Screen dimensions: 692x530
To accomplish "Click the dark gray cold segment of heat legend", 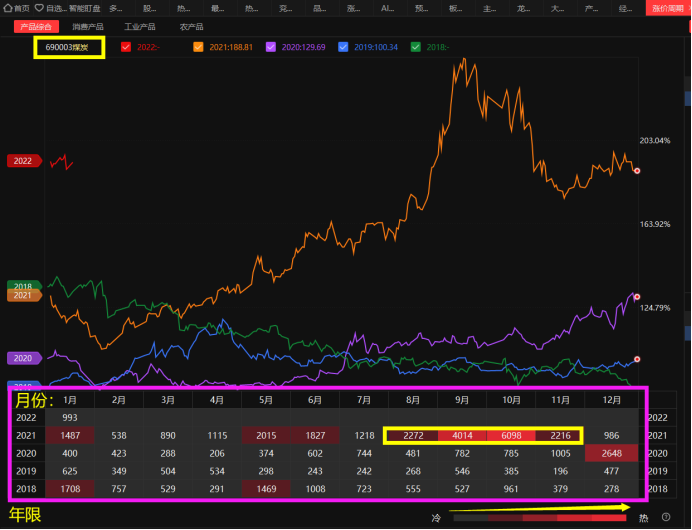I will pos(470,518).
